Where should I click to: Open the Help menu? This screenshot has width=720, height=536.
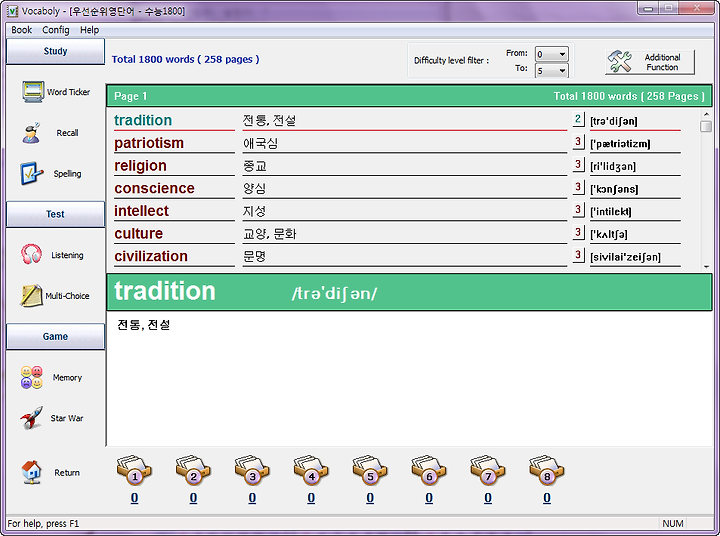pos(90,30)
